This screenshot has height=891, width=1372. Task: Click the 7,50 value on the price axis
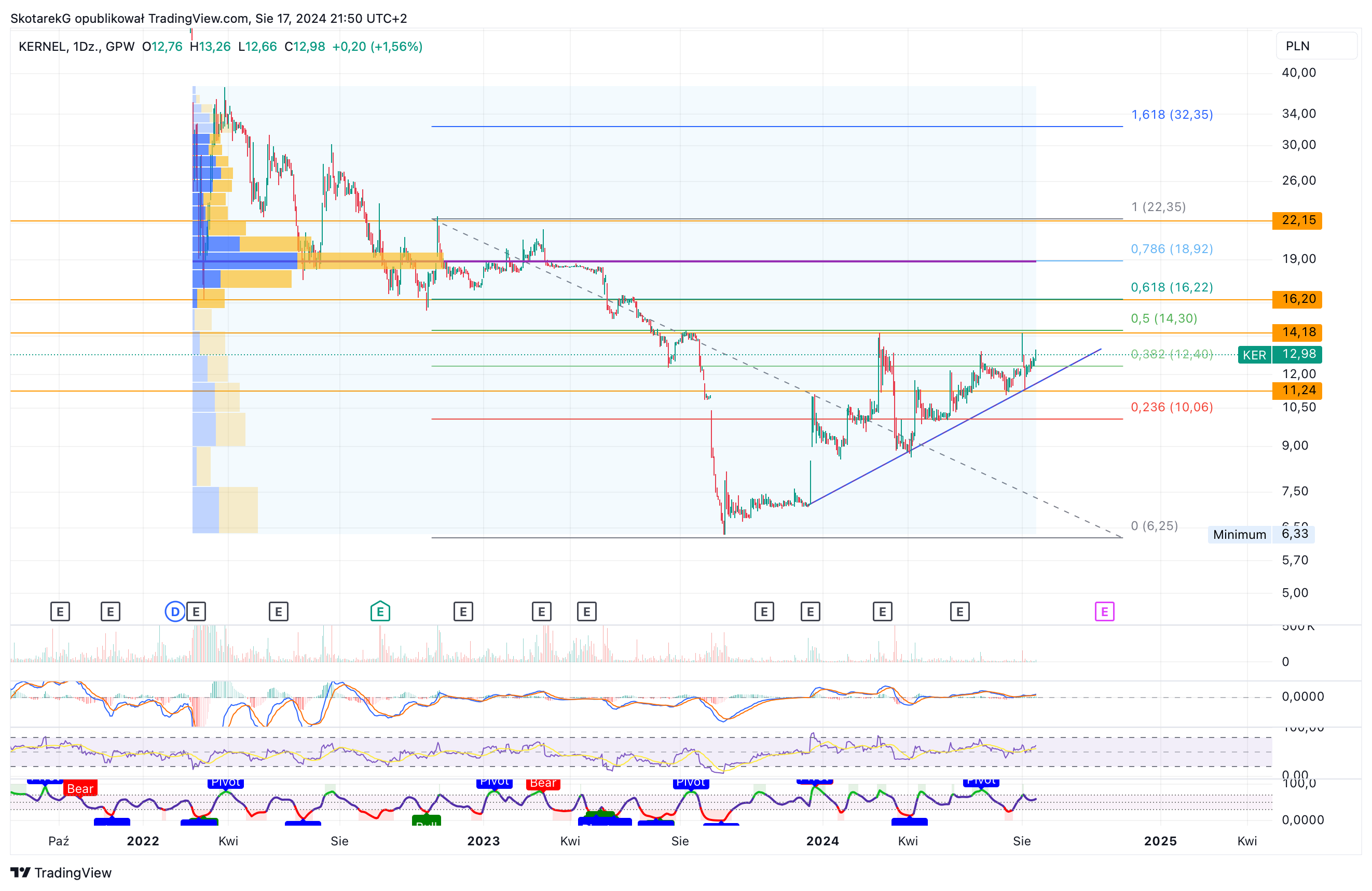click(x=1295, y=491)
